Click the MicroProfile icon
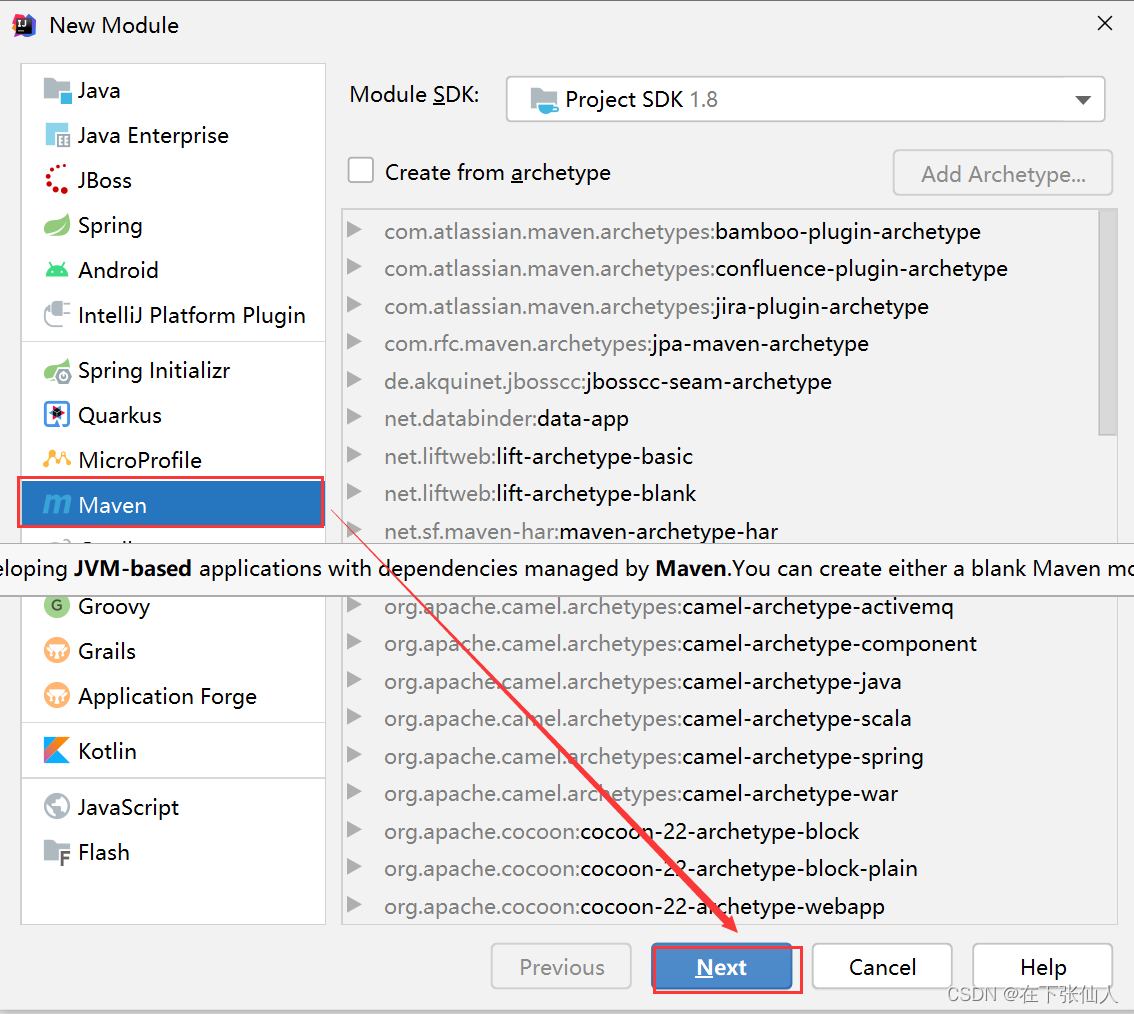 click(57, 459)
